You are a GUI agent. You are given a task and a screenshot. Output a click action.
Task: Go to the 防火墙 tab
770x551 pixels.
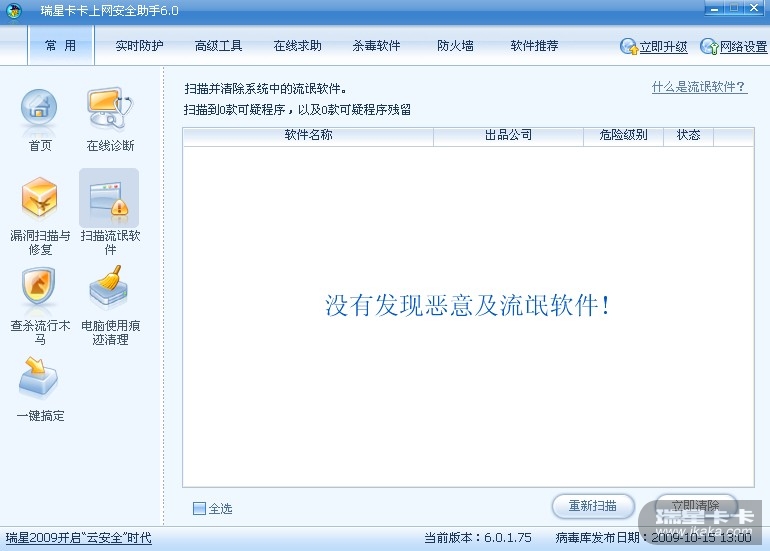455,46
